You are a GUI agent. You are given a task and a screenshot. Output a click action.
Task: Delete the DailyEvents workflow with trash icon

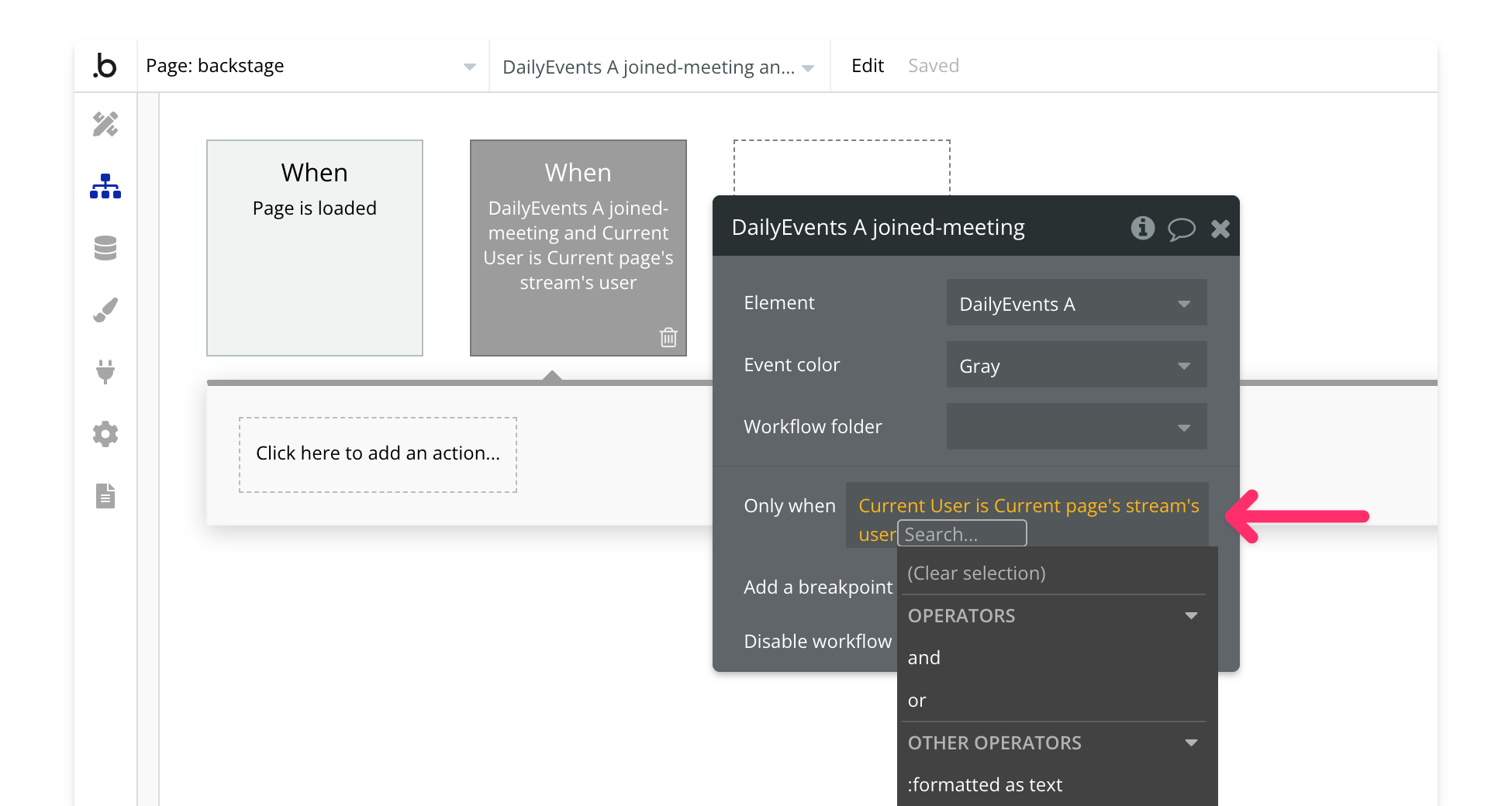click(668, 337)
